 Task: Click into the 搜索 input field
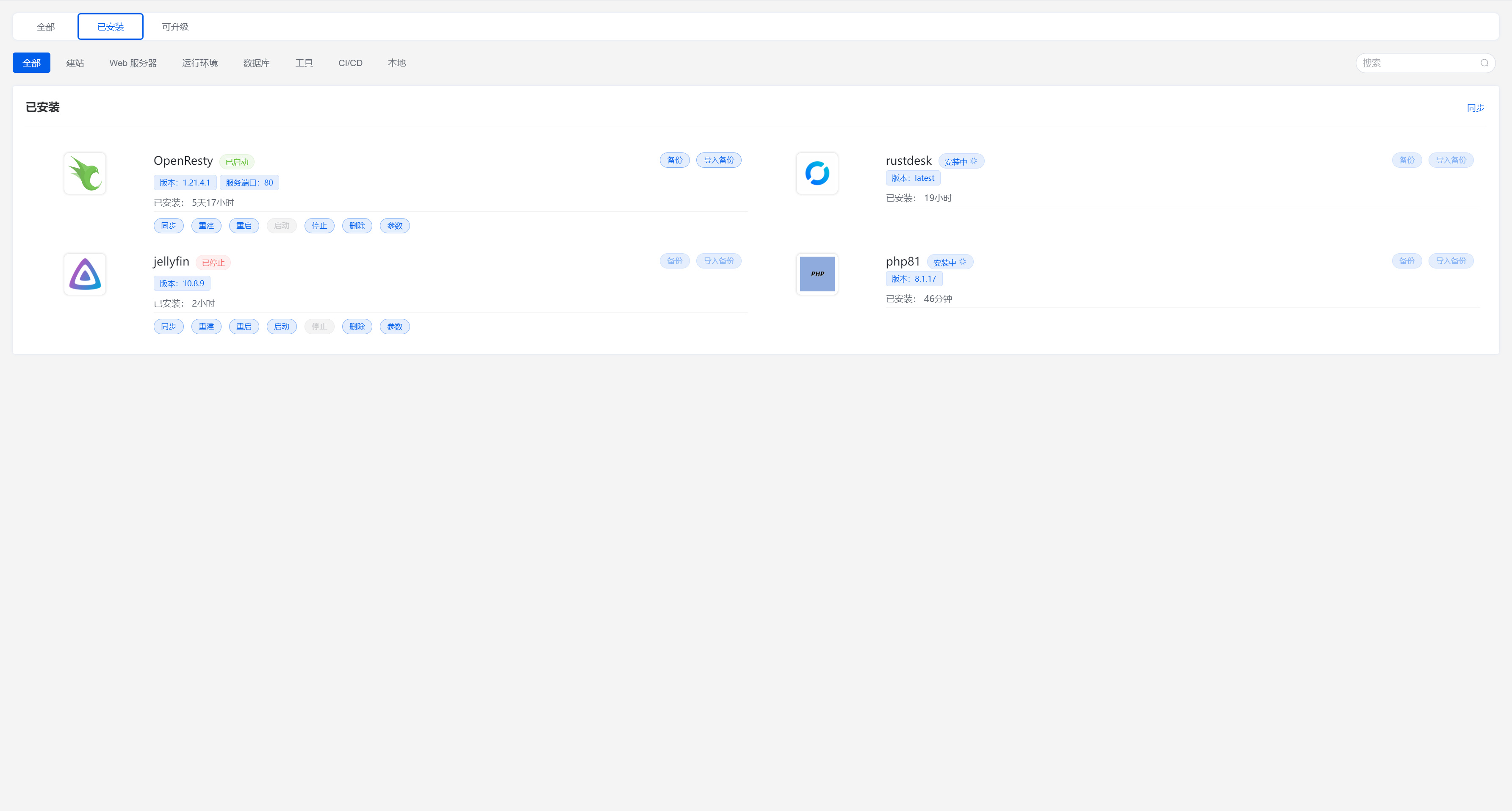point(1415,63)
